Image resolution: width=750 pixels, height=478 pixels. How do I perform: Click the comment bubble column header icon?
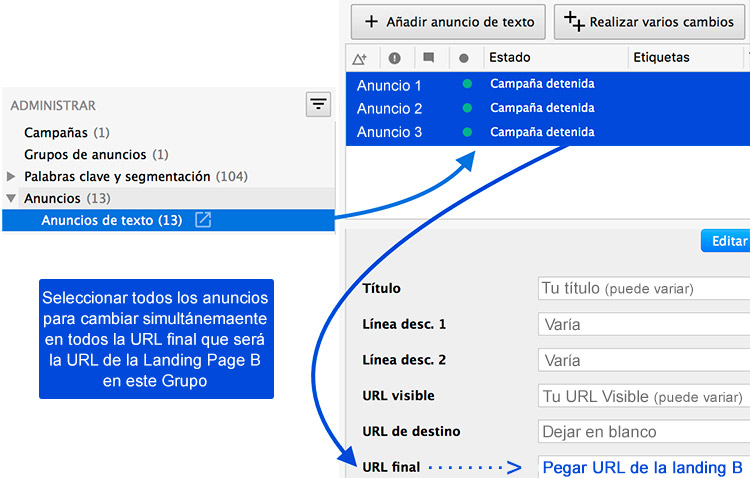coord(429,57)
